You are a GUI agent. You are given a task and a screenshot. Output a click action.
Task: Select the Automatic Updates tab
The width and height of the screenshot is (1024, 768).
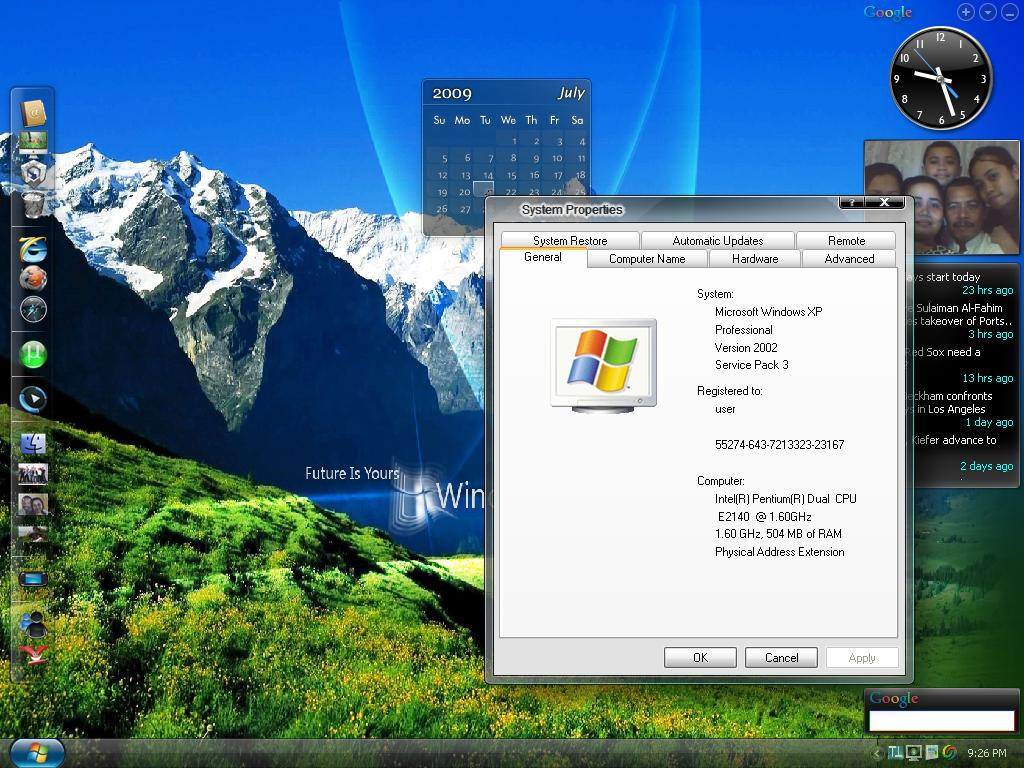click(x=717, y=240)
